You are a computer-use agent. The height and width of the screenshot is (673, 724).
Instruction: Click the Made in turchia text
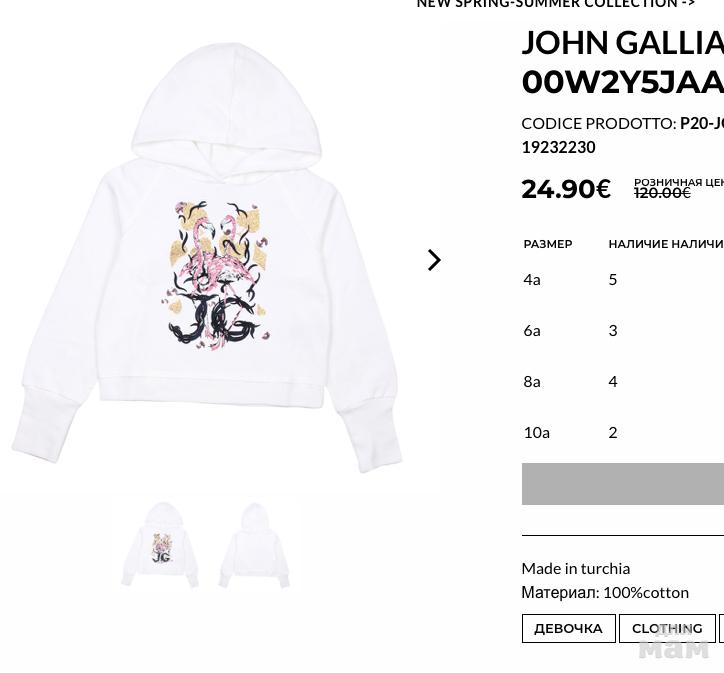click(x=575, y=568)
